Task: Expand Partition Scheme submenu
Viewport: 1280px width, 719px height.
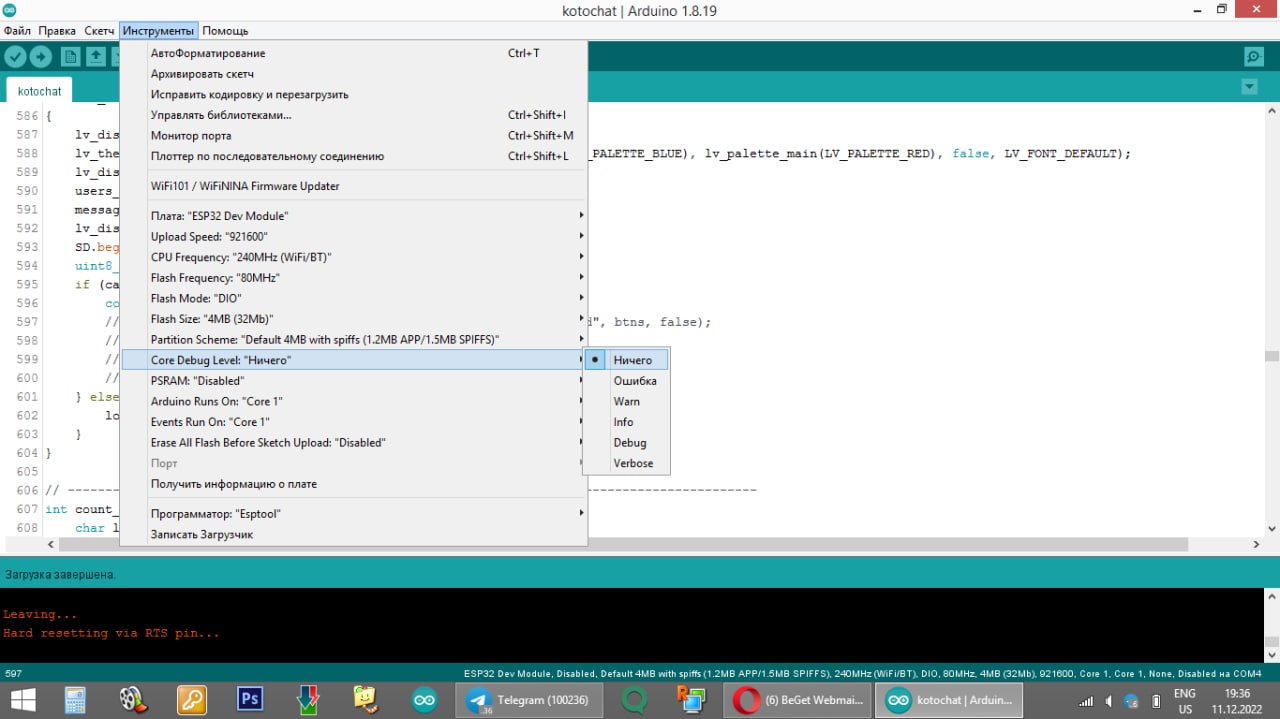Action: (x=353, y=339)
